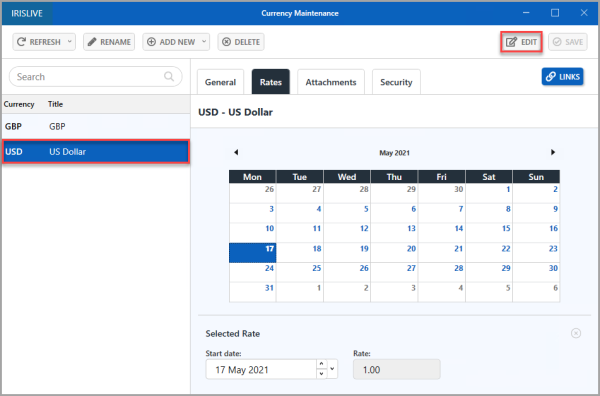Click the Search currency input field
The image size is (600, 396).
(x=95, y=77)
